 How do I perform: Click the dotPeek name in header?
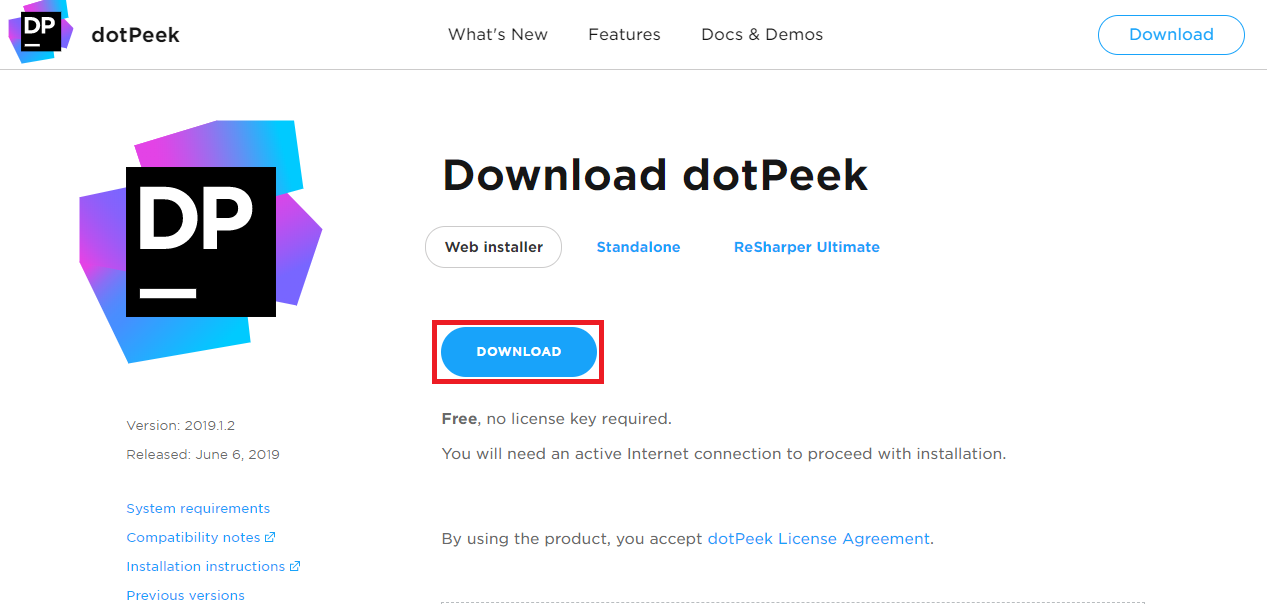135,35
